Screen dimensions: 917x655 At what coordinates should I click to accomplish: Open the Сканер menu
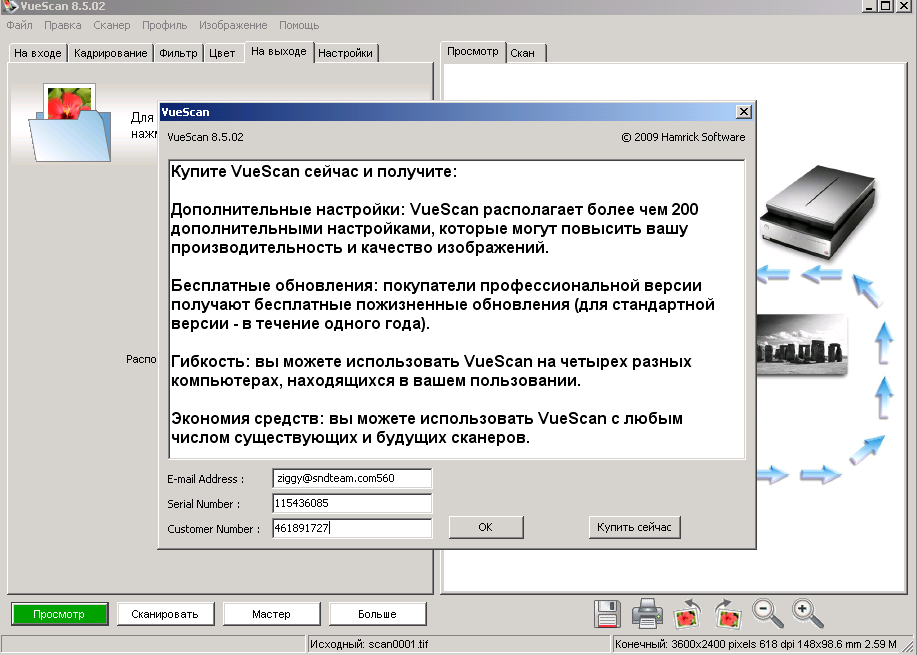(x=112, y=25)
